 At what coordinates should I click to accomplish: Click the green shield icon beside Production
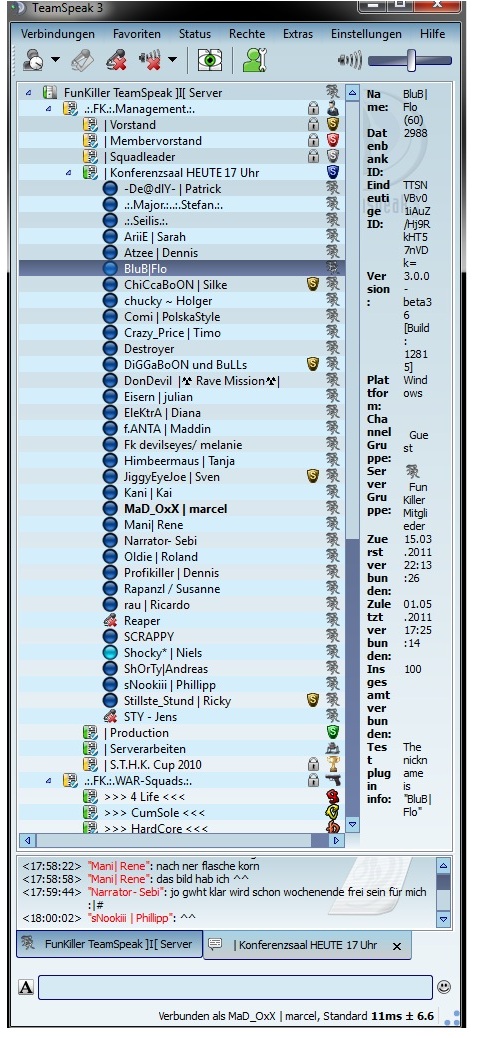333,732
